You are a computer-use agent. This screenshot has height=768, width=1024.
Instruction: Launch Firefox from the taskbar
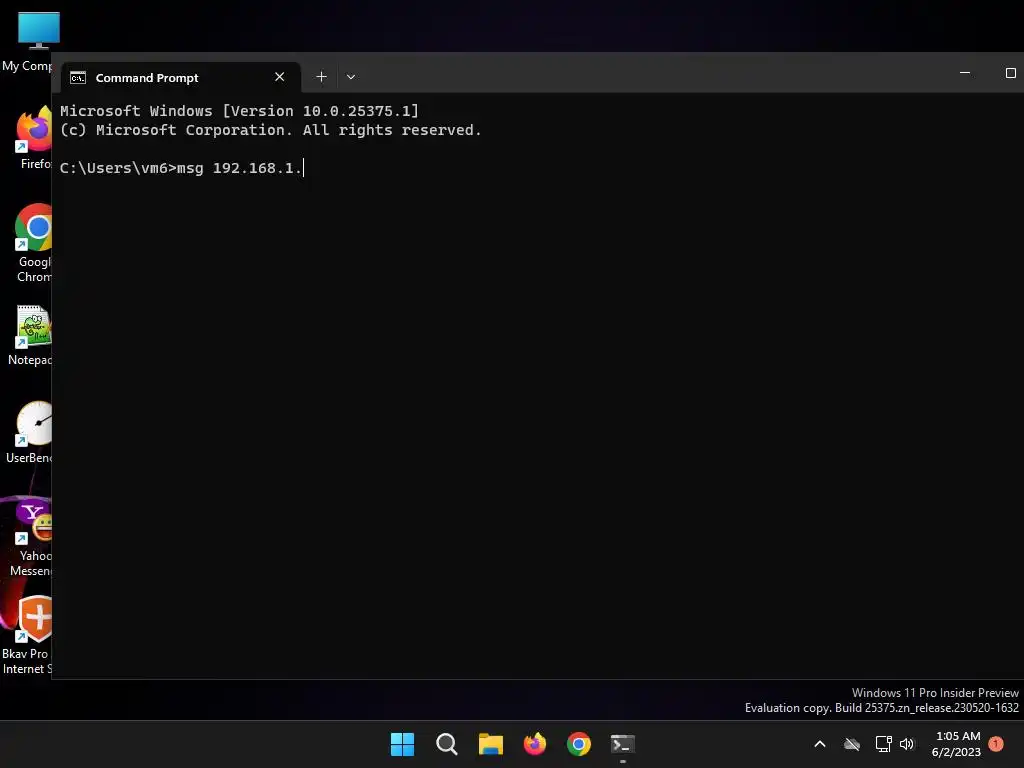(x=535, y=744)
